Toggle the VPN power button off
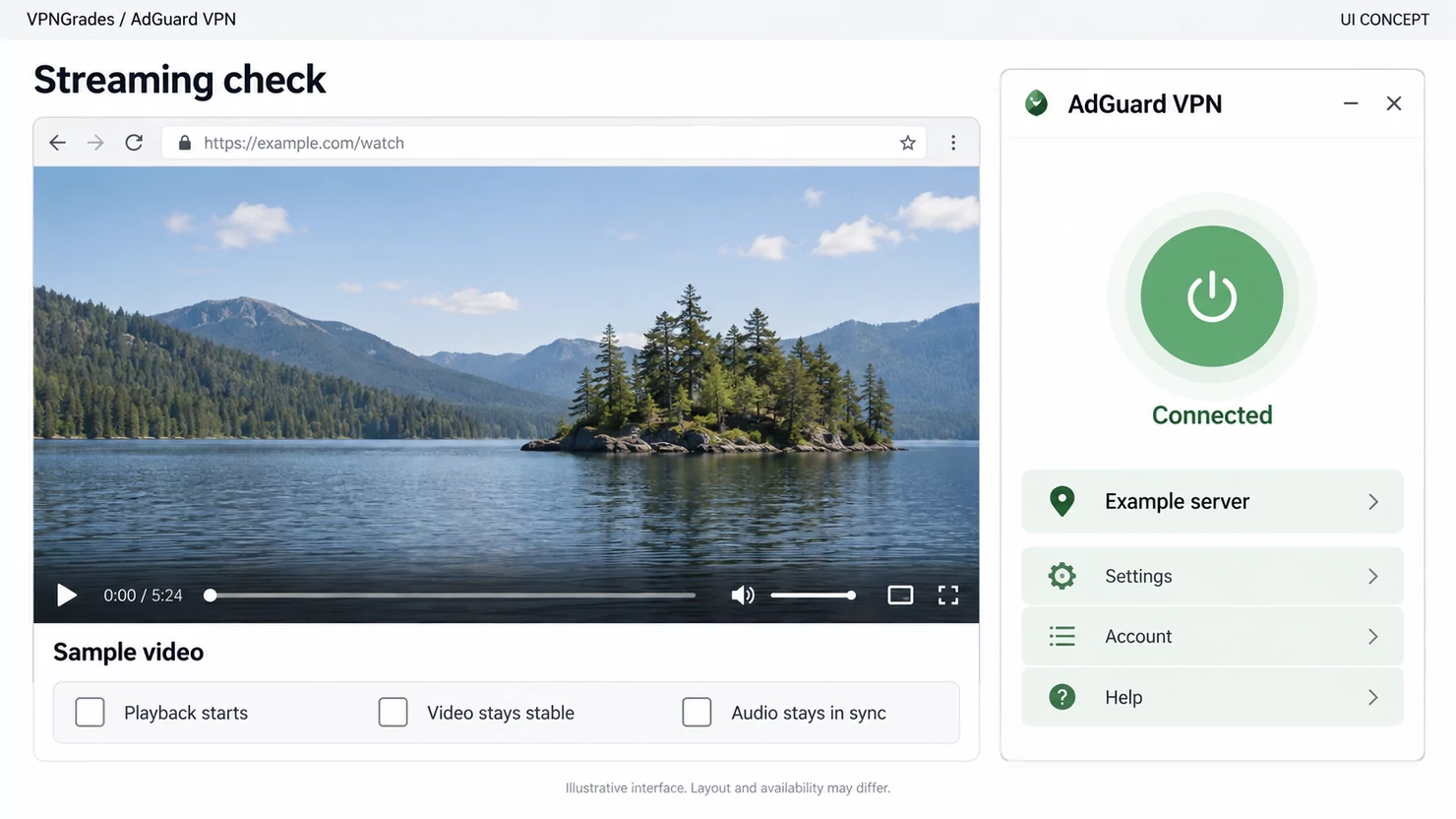1456x819 pixels. coord(1212,296)
